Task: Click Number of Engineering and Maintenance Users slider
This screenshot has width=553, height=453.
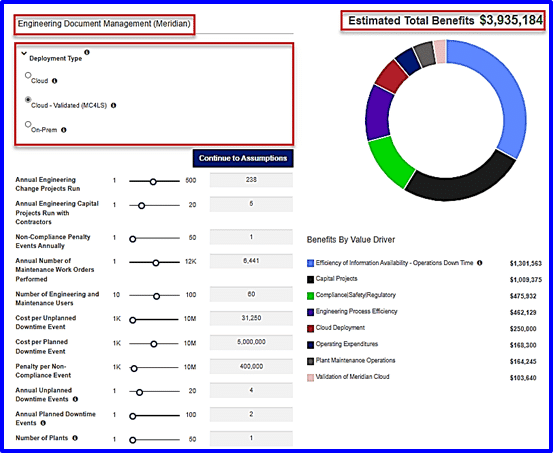Action: [x=157, y=296]
